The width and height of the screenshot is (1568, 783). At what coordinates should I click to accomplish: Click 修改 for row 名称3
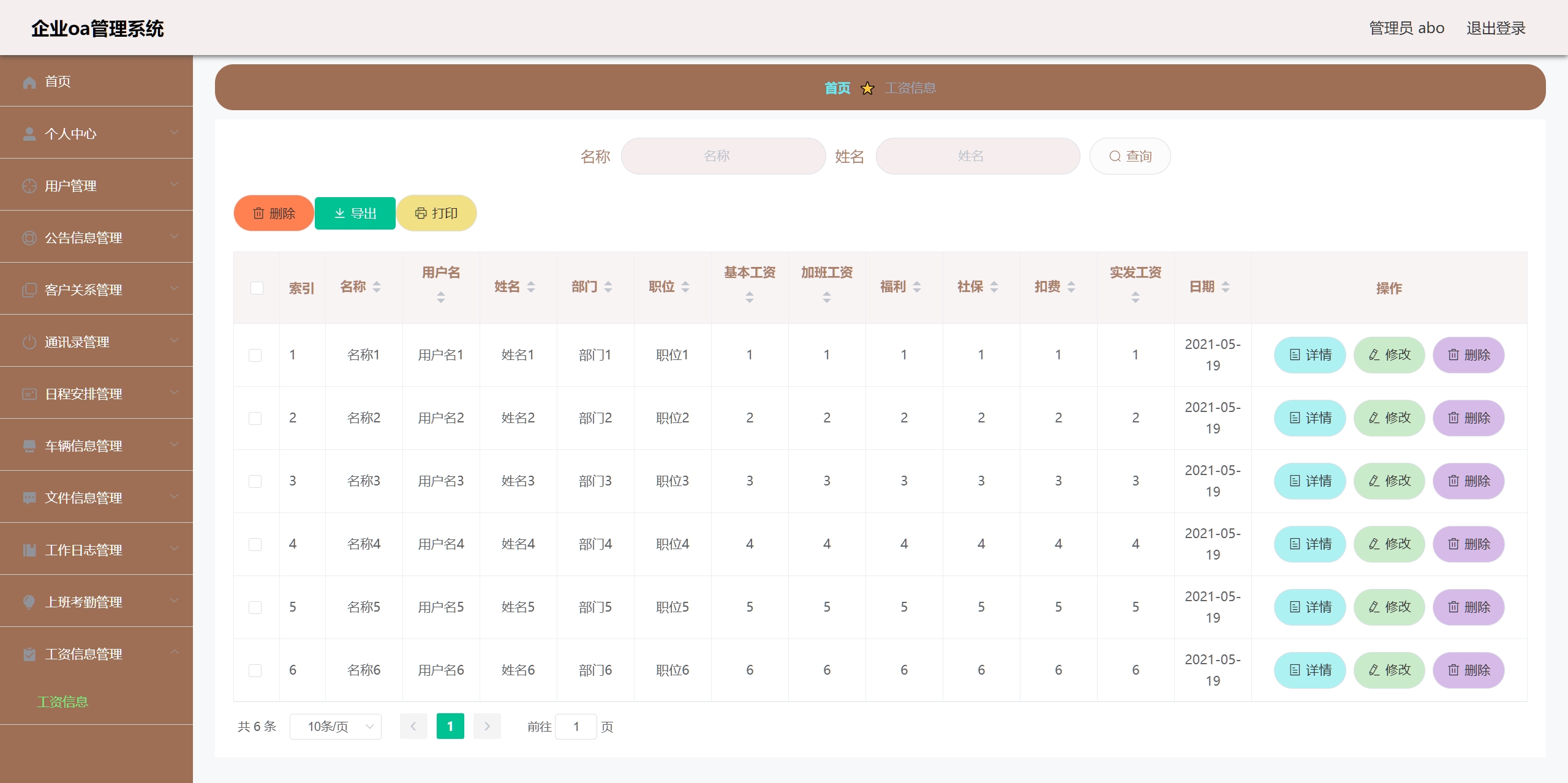tap(1390, 481)
